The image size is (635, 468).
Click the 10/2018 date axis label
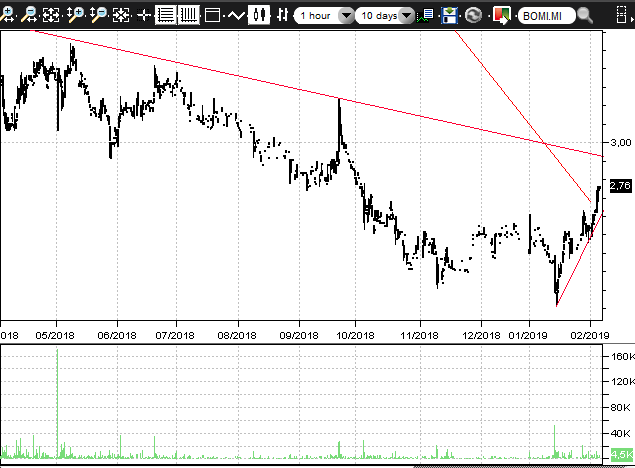(x=355, y=336)
